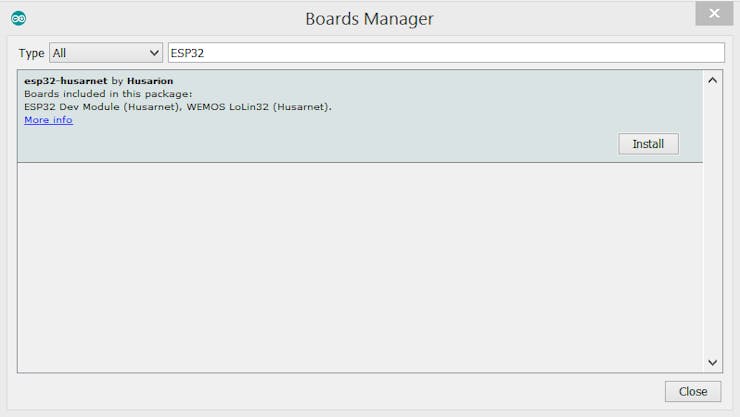This screenshot has height=417, width=740.
Task: Click the scroll down arrow in list
Action: 713,362
